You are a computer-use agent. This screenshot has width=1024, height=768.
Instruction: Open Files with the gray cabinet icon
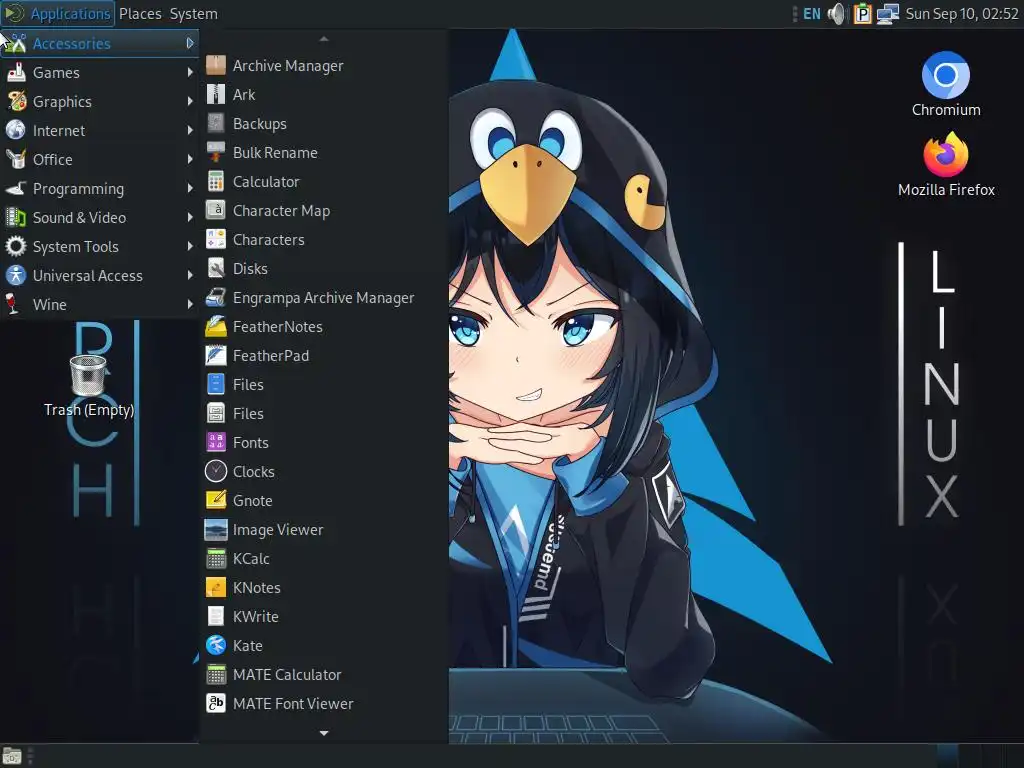[x=324, y=413]
